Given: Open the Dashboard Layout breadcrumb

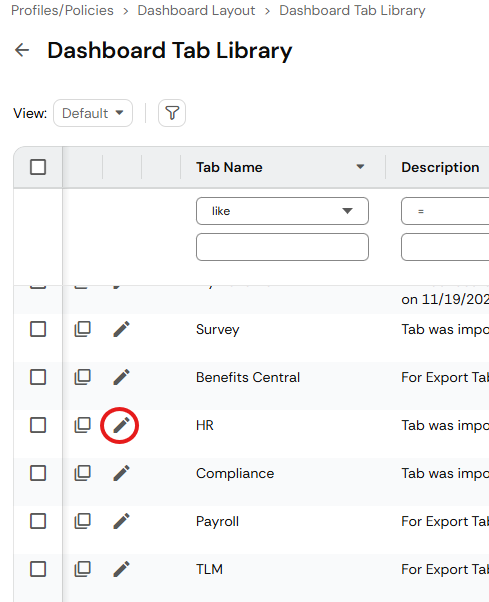Looking at the screenshot, I should (x=196, y=10).
